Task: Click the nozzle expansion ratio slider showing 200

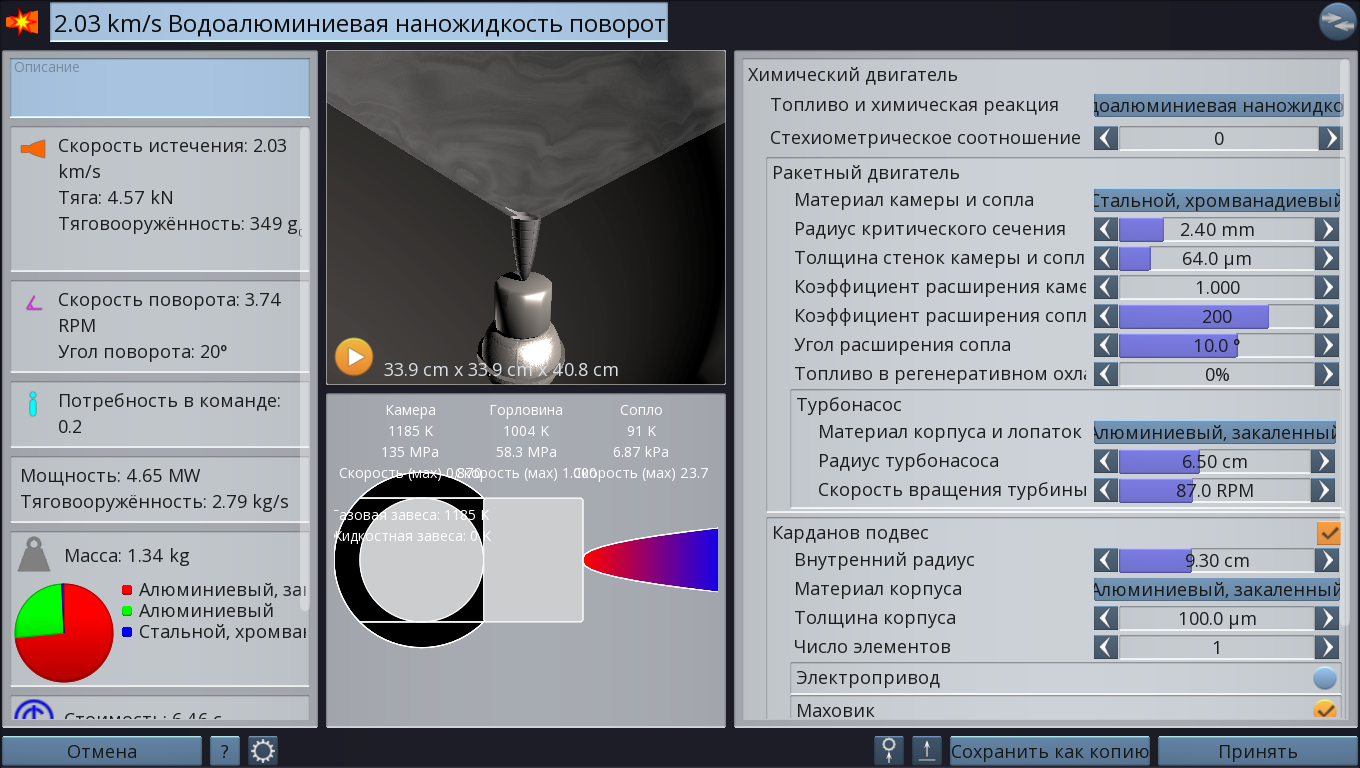Action: click(x=1216, y=317)
